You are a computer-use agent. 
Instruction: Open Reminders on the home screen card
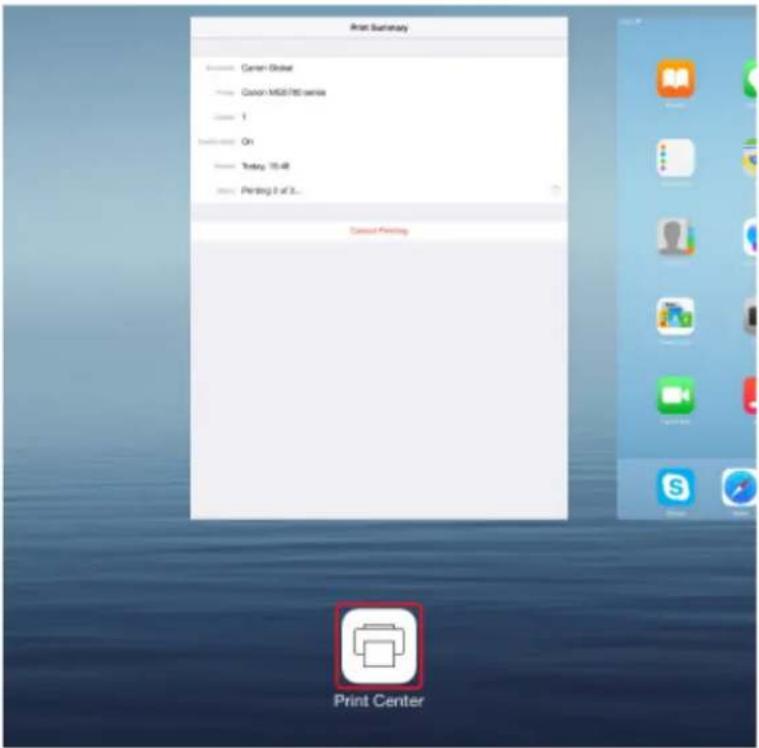click(x=676, y=158)
